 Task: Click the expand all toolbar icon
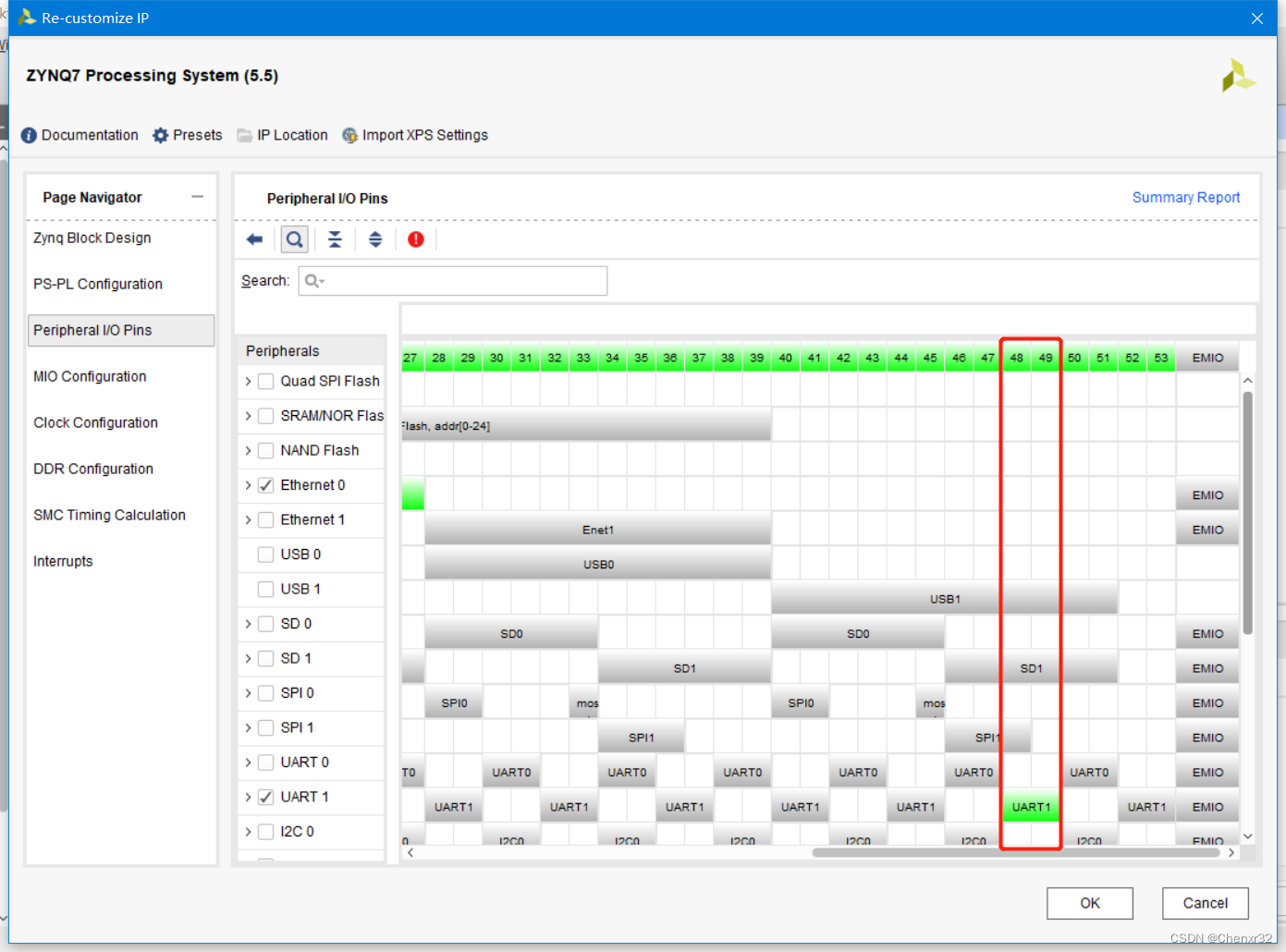point(375,239)
